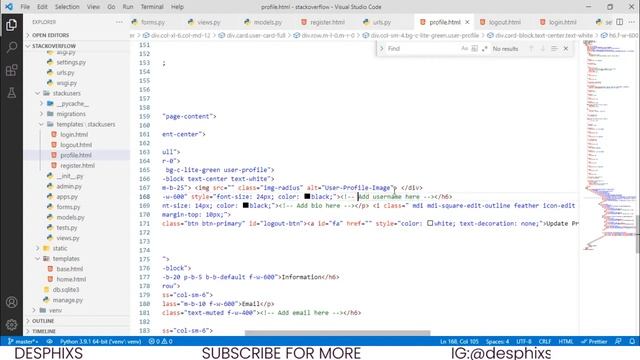Open the Go menu

pos(111,7)
